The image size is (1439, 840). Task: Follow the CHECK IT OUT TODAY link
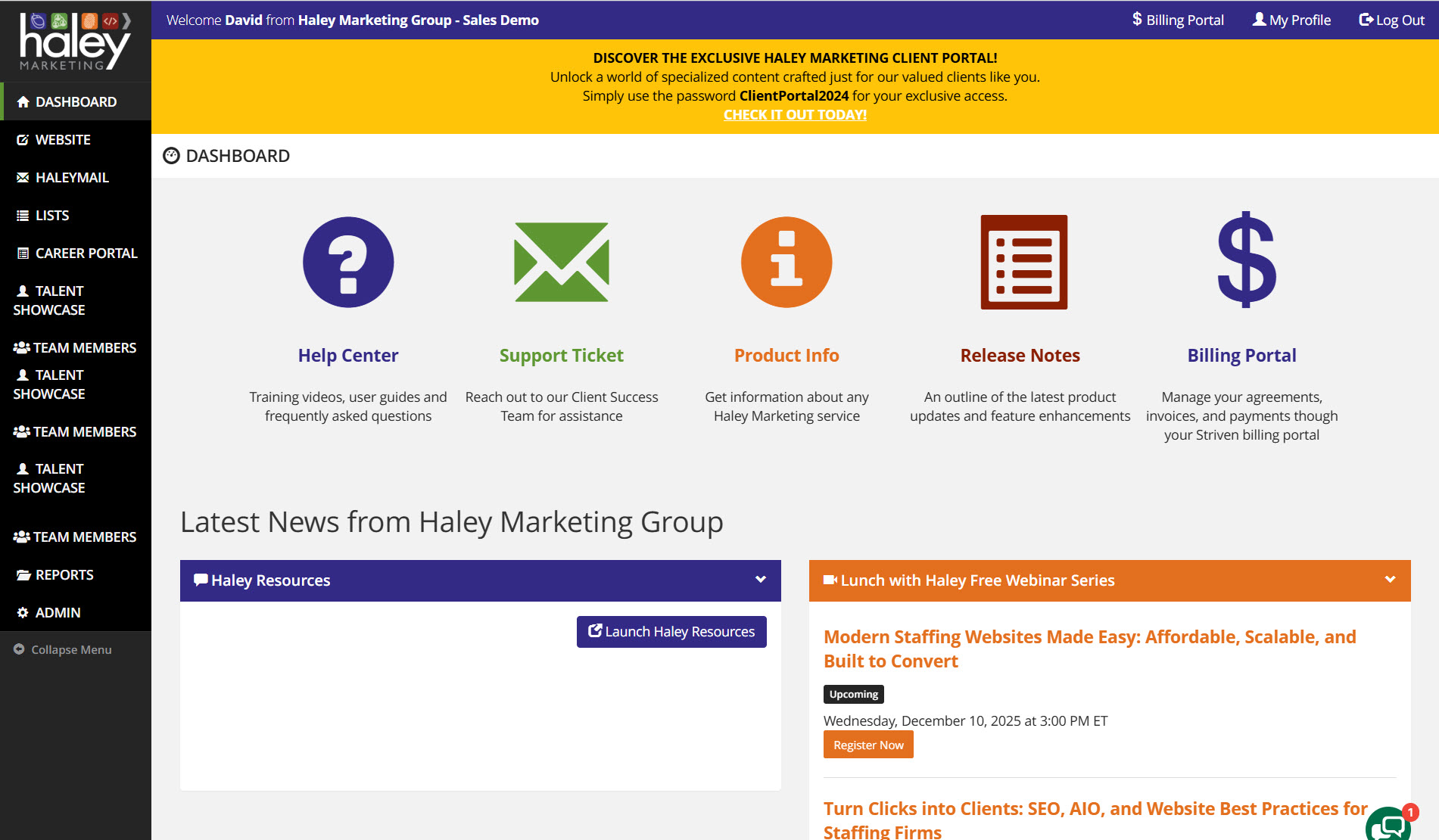point(795,115)
